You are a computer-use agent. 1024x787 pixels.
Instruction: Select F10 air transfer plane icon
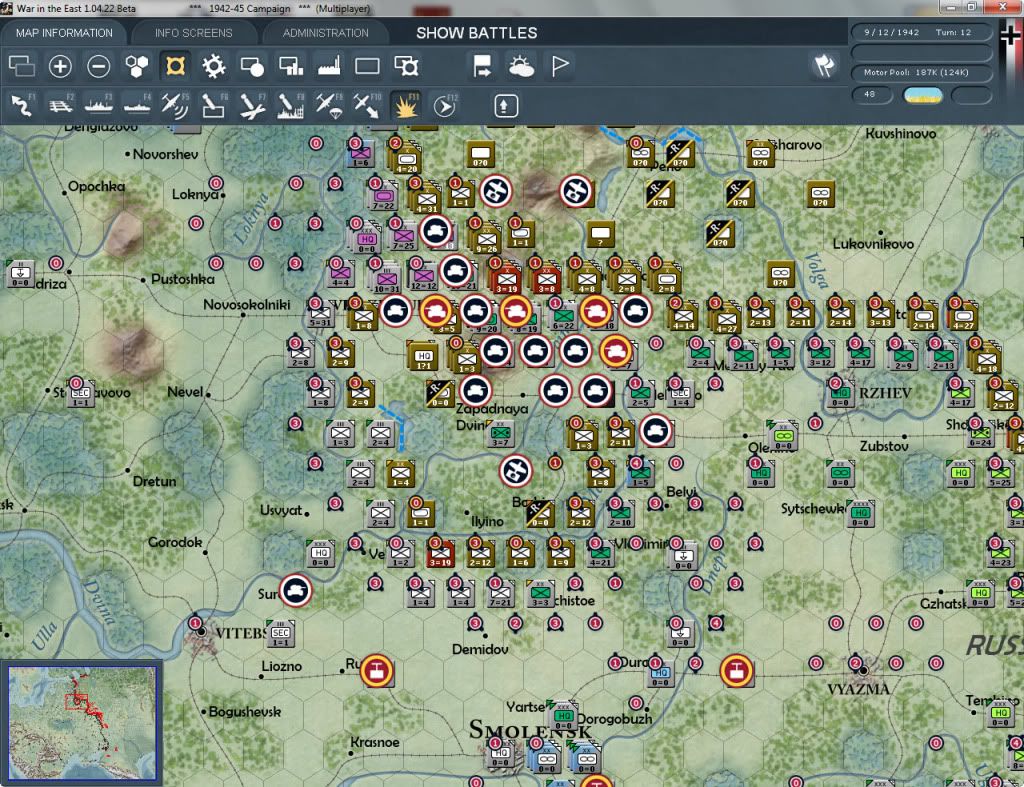click(367, 106)
